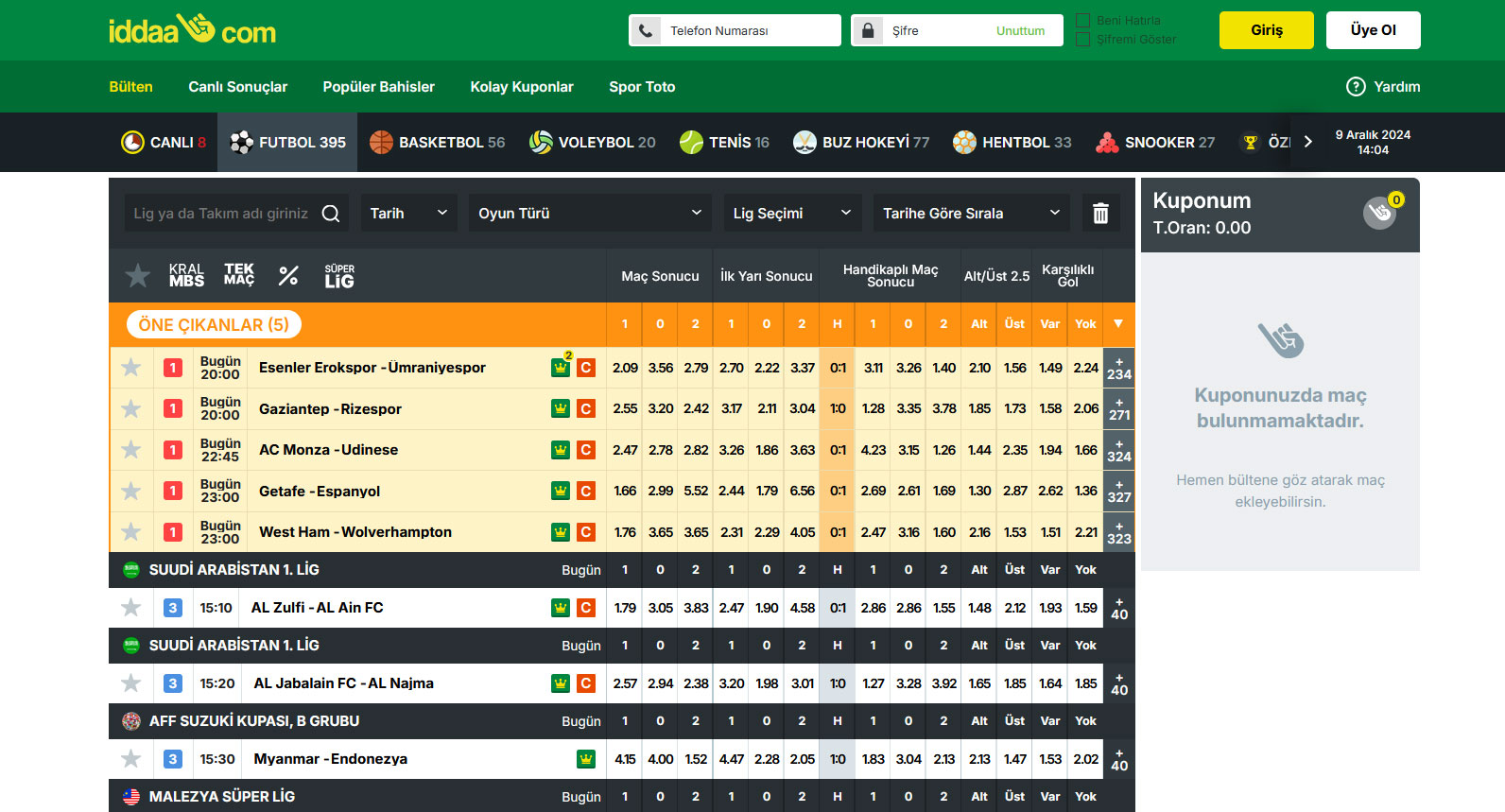Click the Yardım help question icon
Screen dimensions: 1505x812
(x=1356, y=86)
